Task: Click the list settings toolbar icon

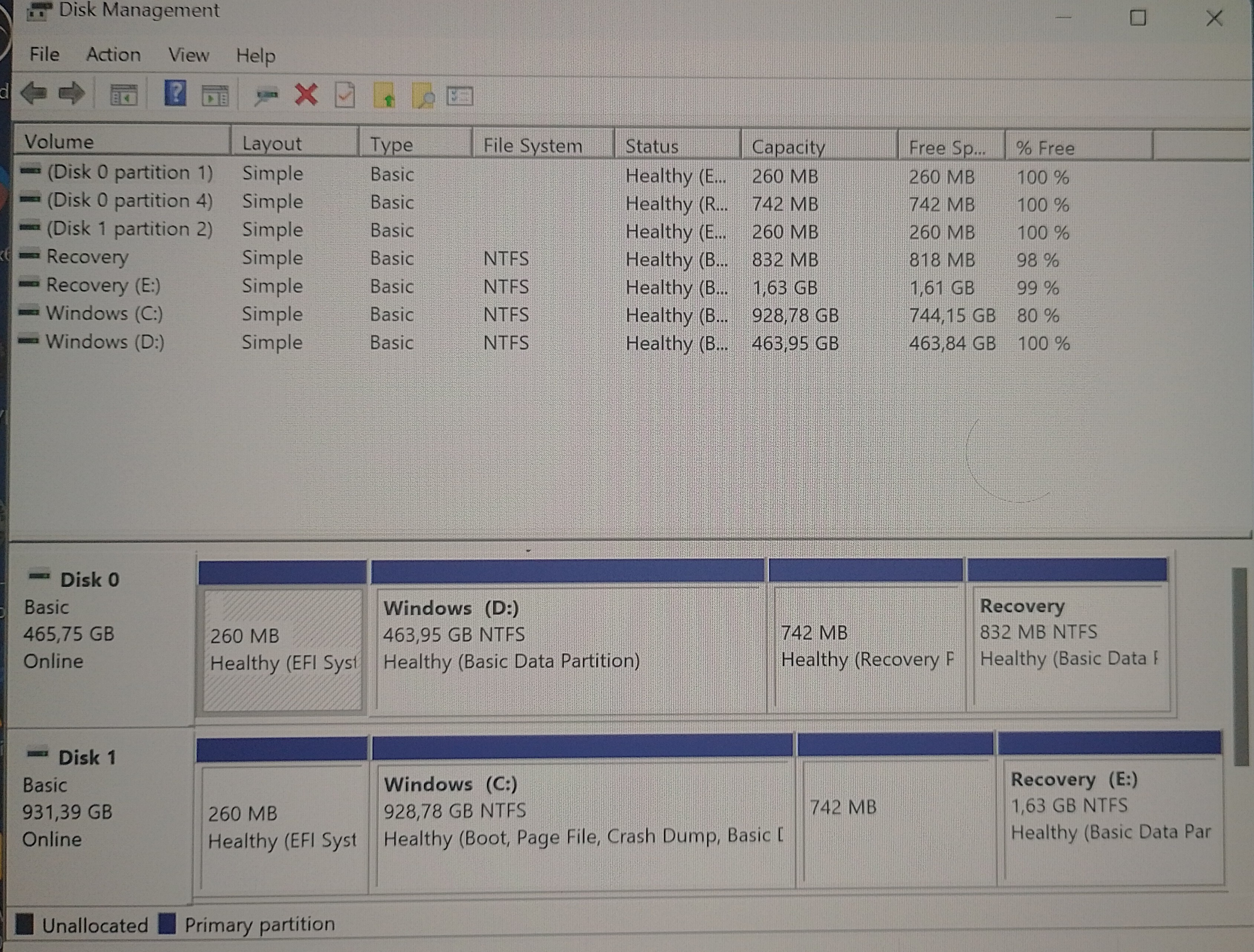Action: 459,96
